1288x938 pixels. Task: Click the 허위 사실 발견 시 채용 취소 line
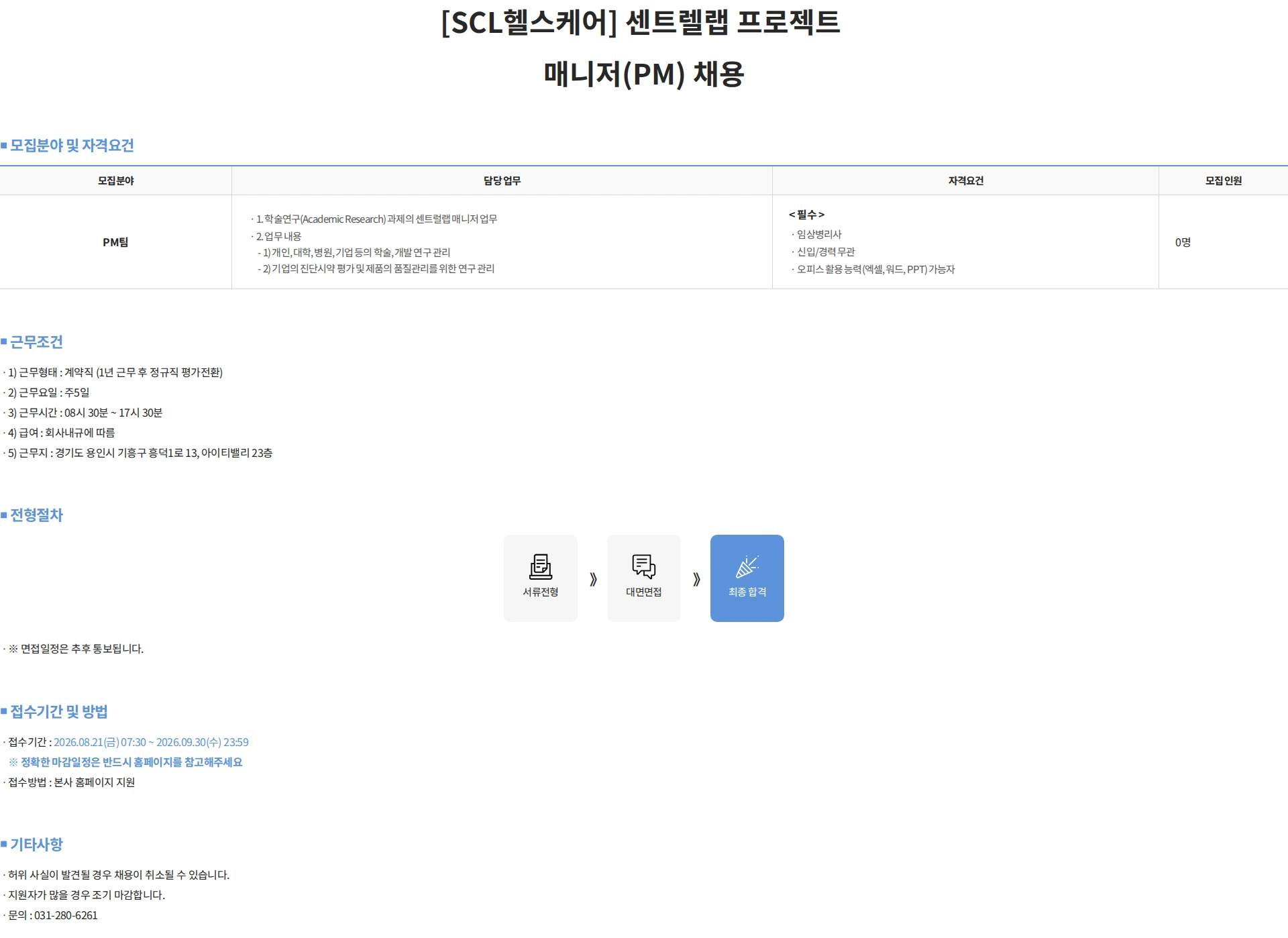tap(116, 875)
